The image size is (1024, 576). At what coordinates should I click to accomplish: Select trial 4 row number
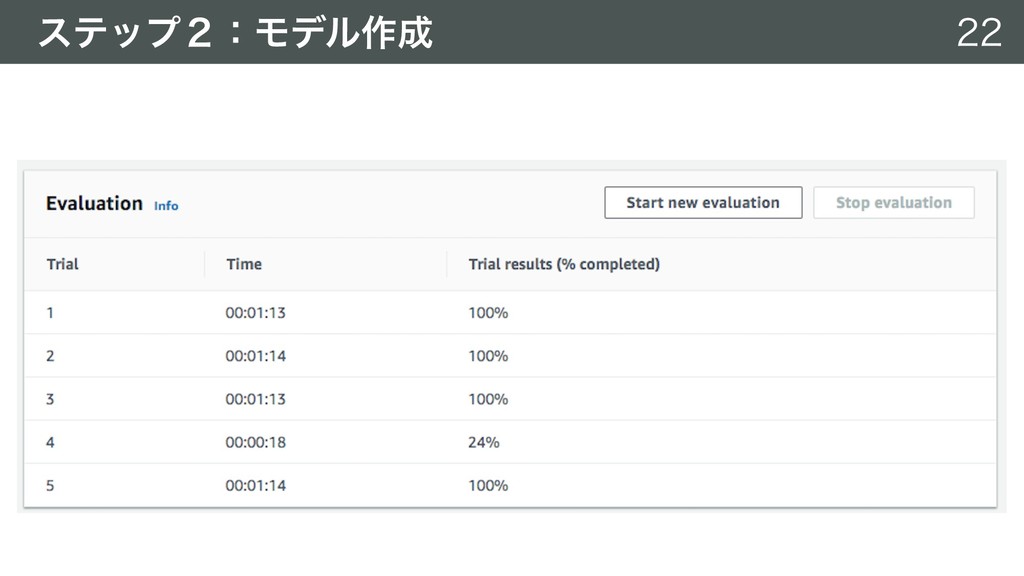[x=50, y=442]
